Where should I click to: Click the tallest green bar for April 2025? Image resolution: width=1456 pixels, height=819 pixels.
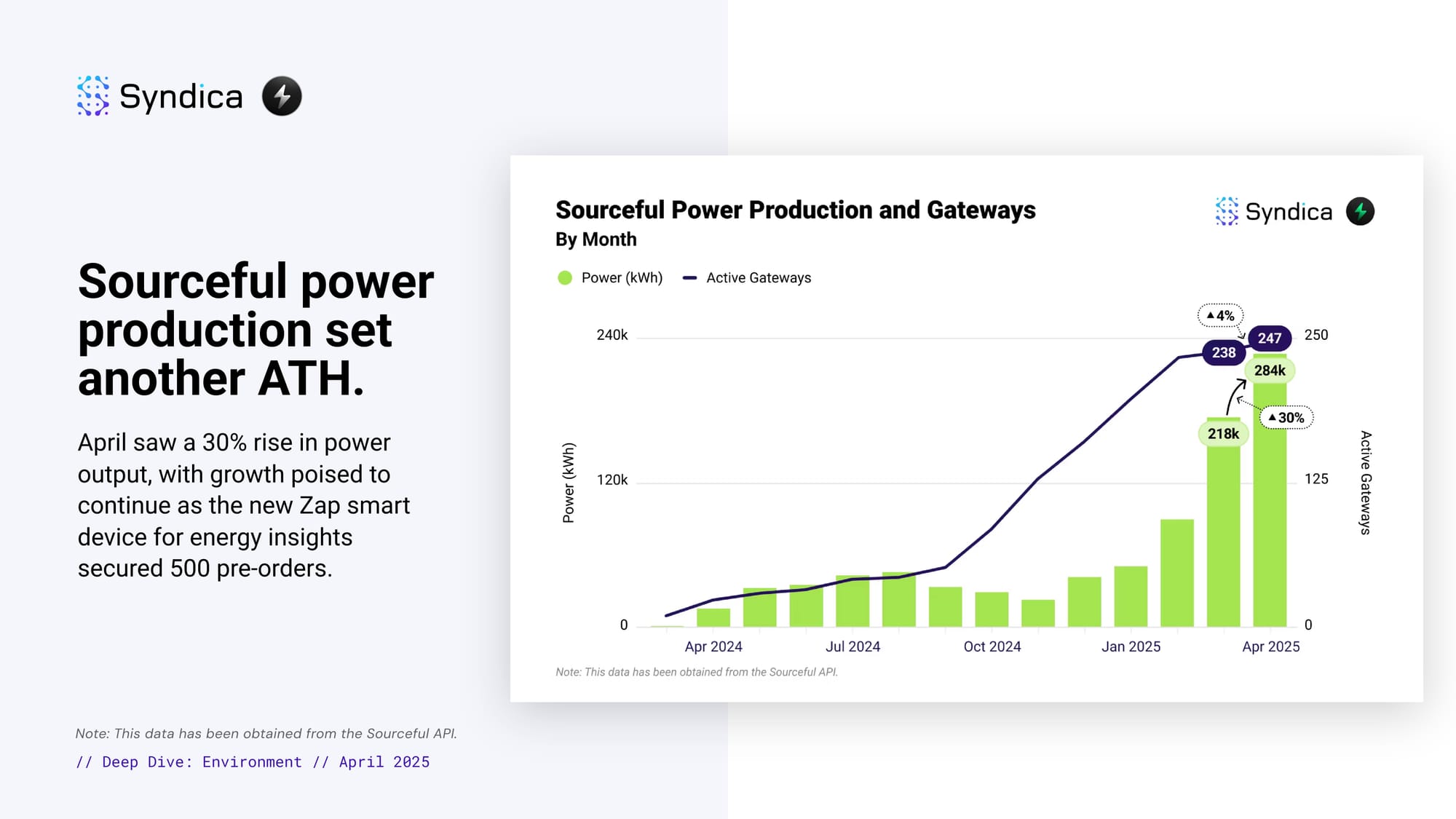[x=1270, y=510]
